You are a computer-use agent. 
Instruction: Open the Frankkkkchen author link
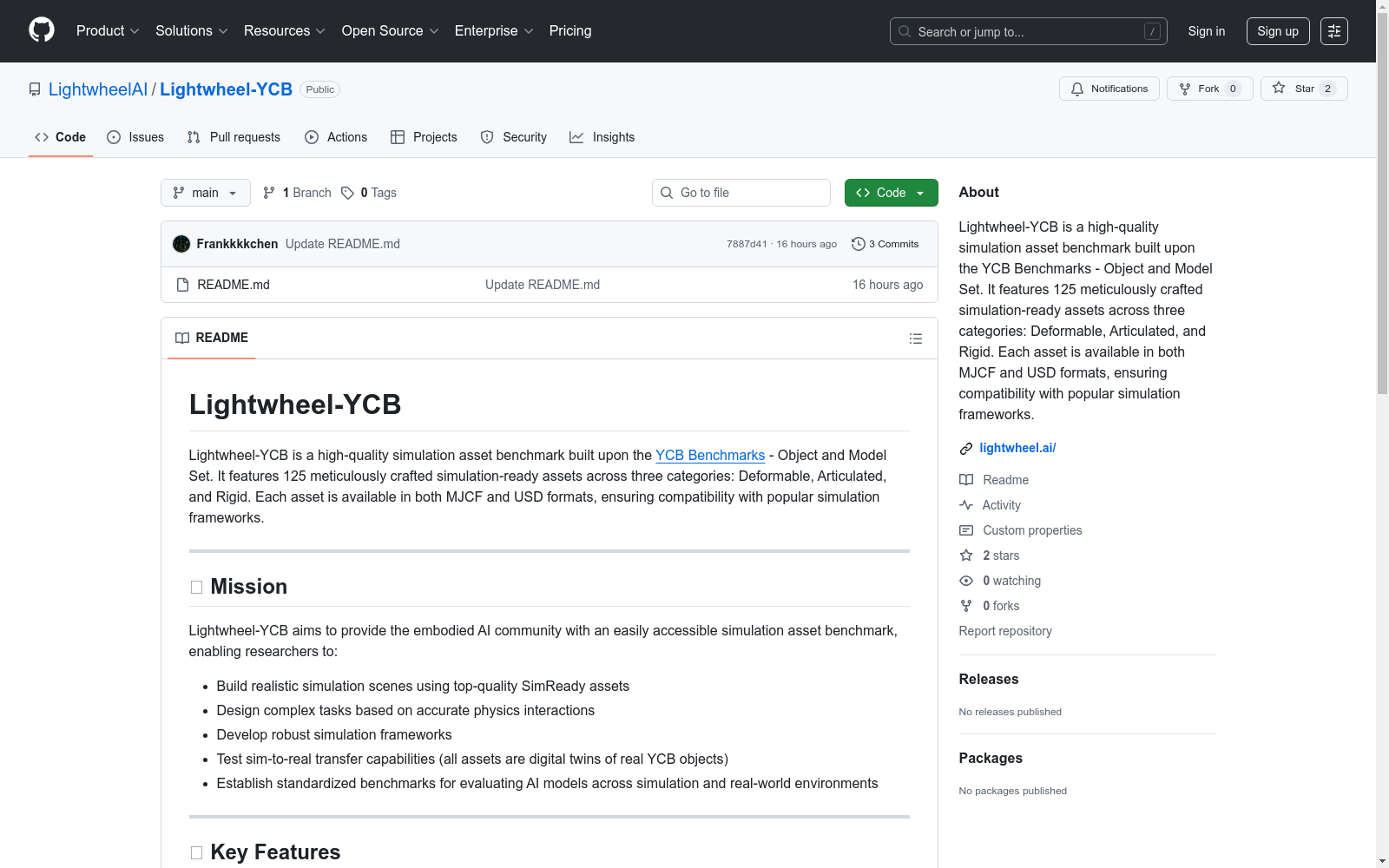(237, 244)
